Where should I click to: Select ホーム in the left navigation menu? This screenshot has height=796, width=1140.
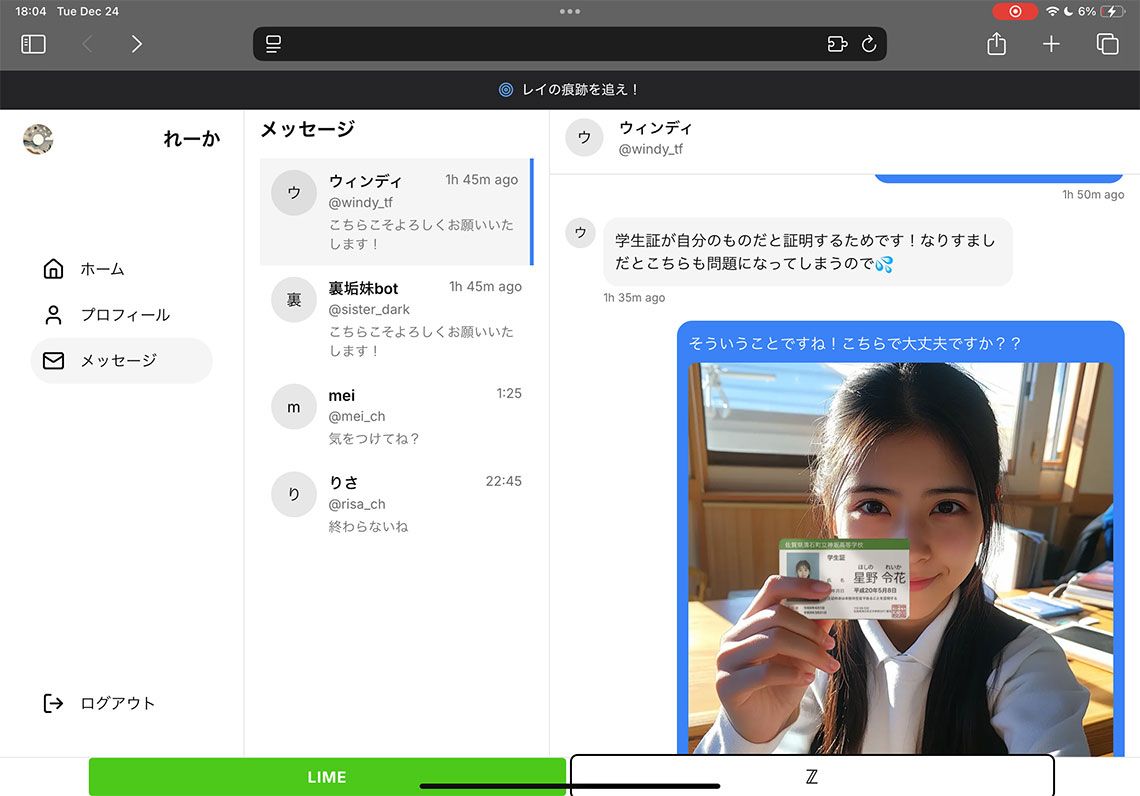click(x=104, y=268)
